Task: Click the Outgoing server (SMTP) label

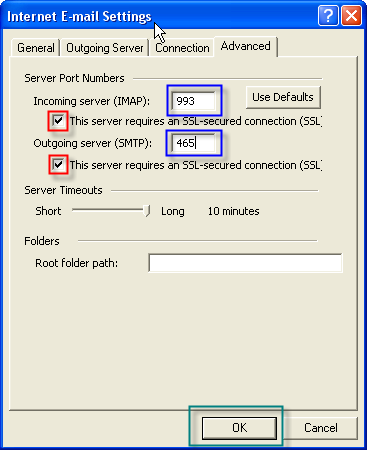Action: pos(93,143)
